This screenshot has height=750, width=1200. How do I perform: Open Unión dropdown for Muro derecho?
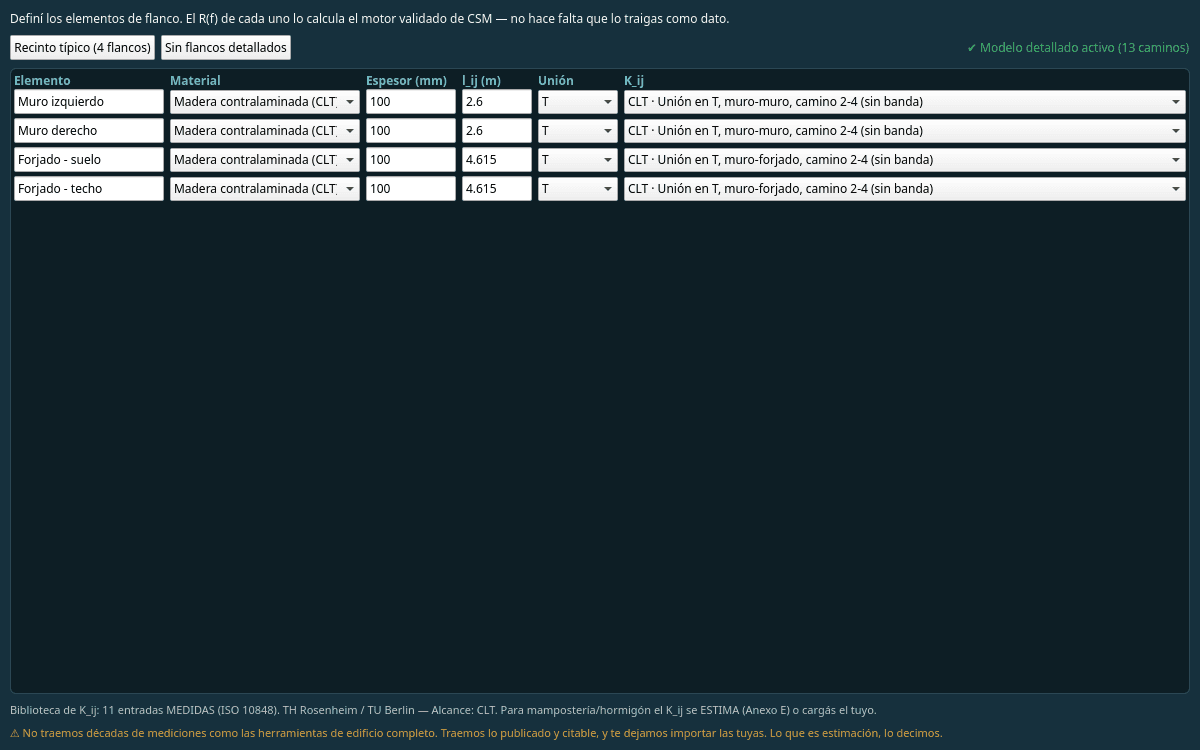click(x=578, y=130)
